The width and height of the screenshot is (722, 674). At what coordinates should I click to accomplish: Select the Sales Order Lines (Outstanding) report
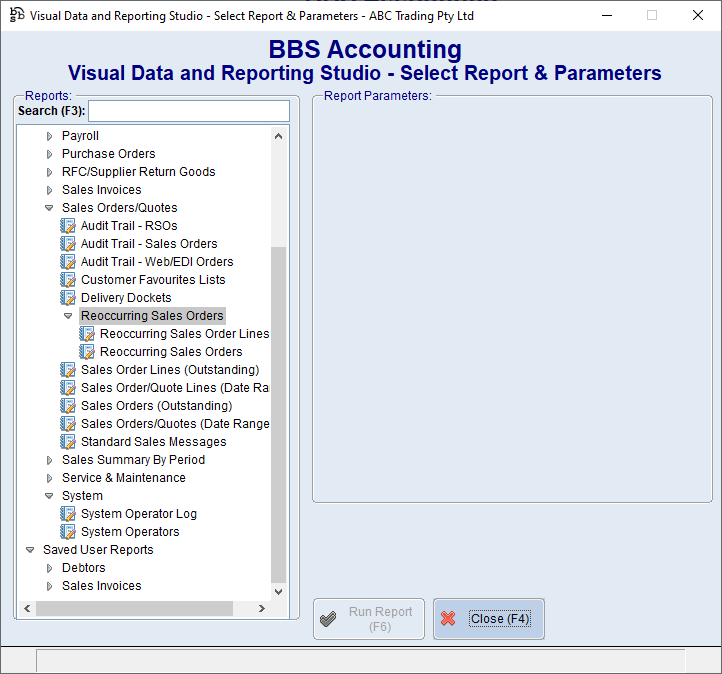click(x=169, y=370)
